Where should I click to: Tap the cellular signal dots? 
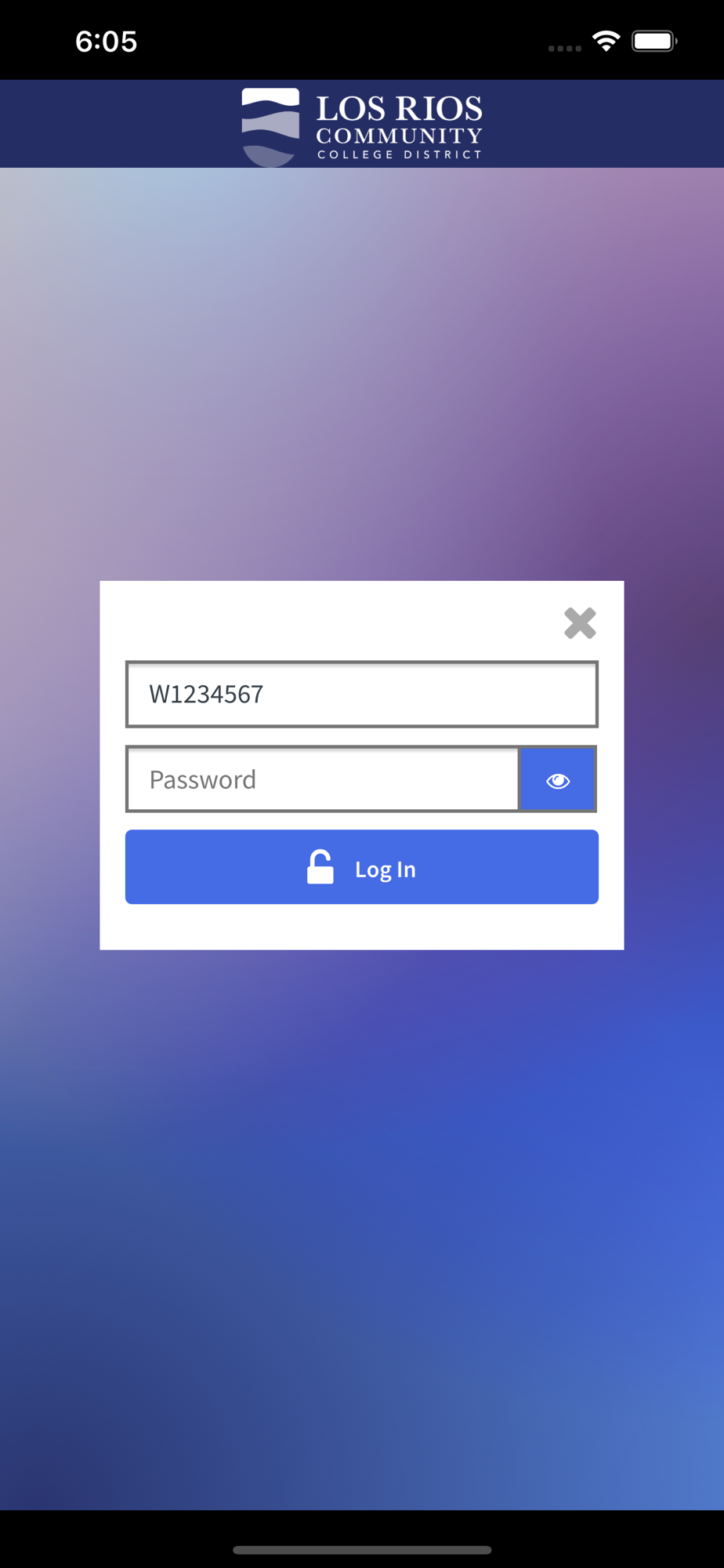tap(565, 49)
